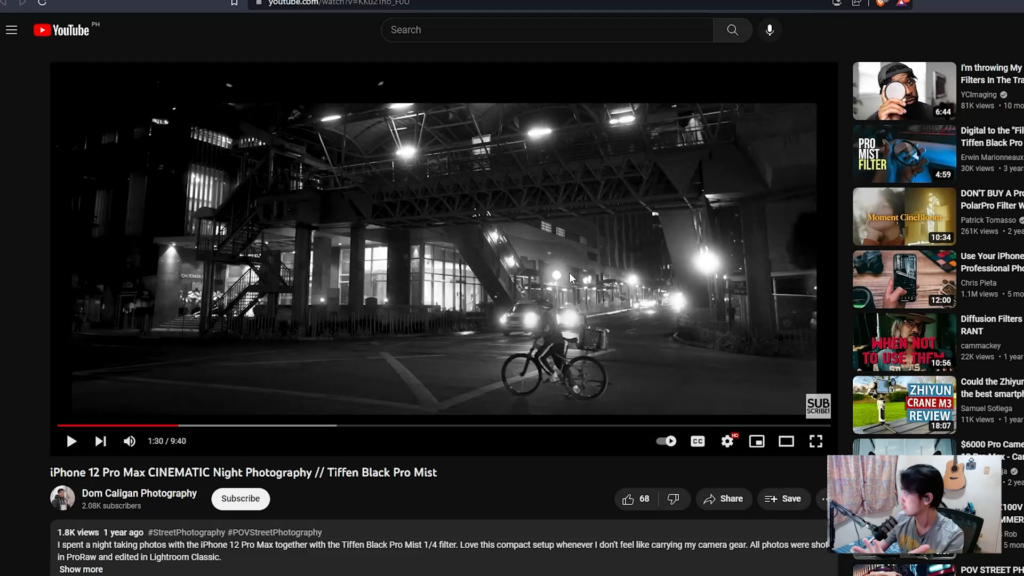This screenshot has height=576, width=1024.
Task: Skip to the next video
Action: tap(100, 441)
